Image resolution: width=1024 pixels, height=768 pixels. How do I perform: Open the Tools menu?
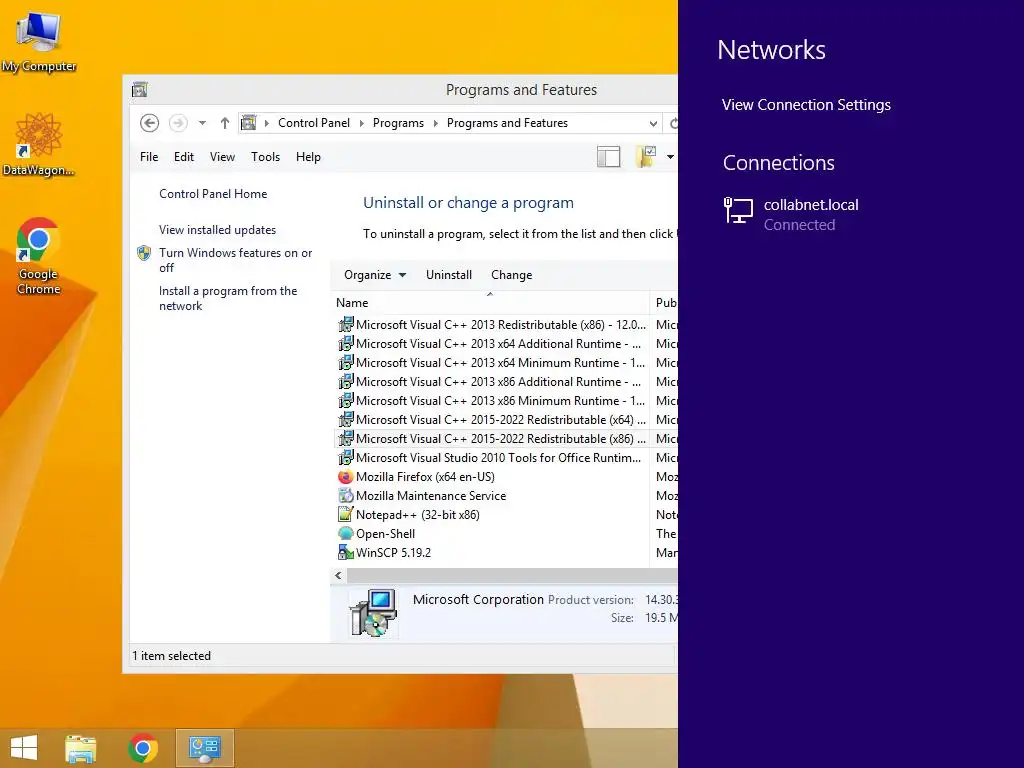(x=265, y=157)
